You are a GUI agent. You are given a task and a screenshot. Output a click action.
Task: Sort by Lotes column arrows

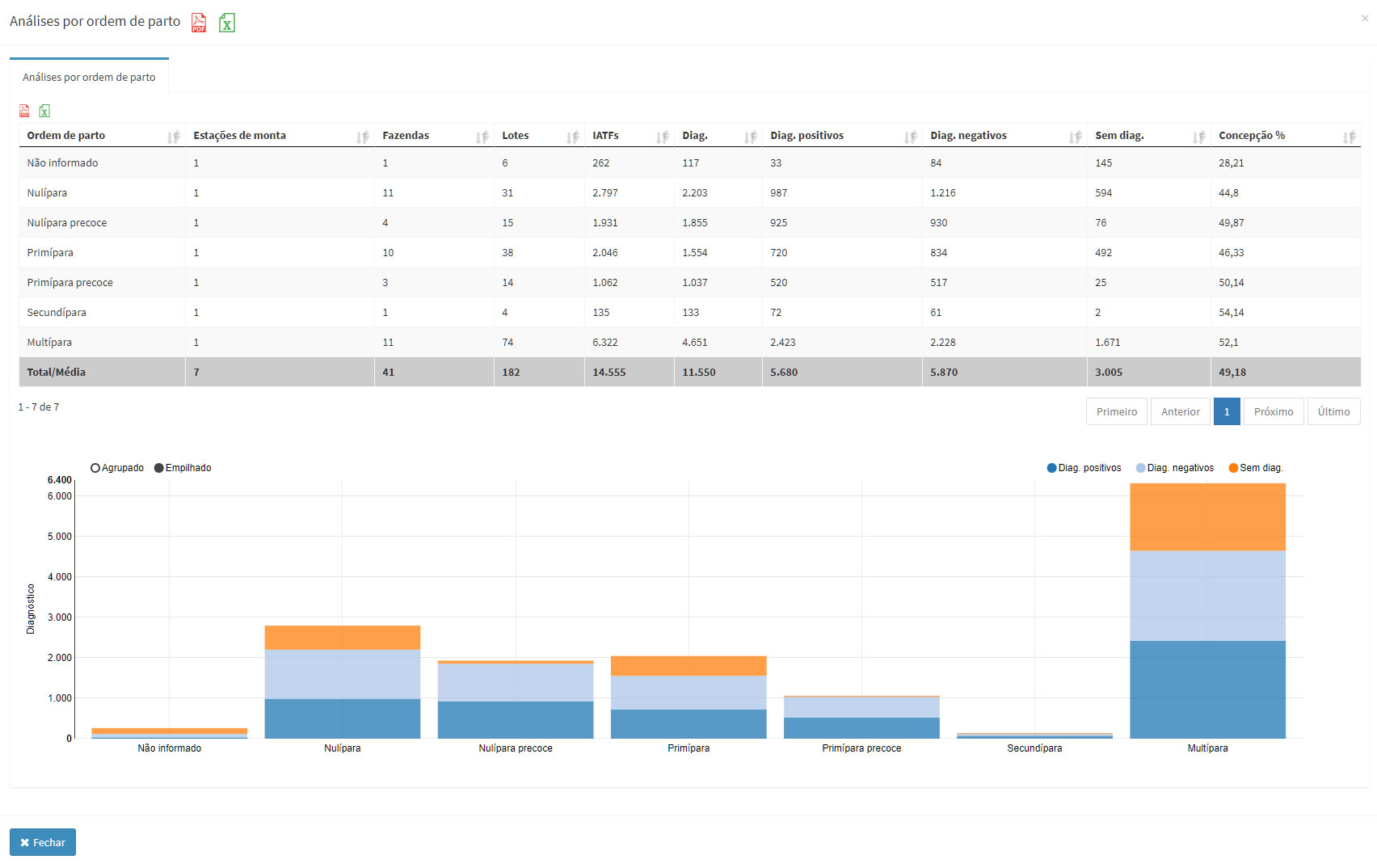[572, 137]
